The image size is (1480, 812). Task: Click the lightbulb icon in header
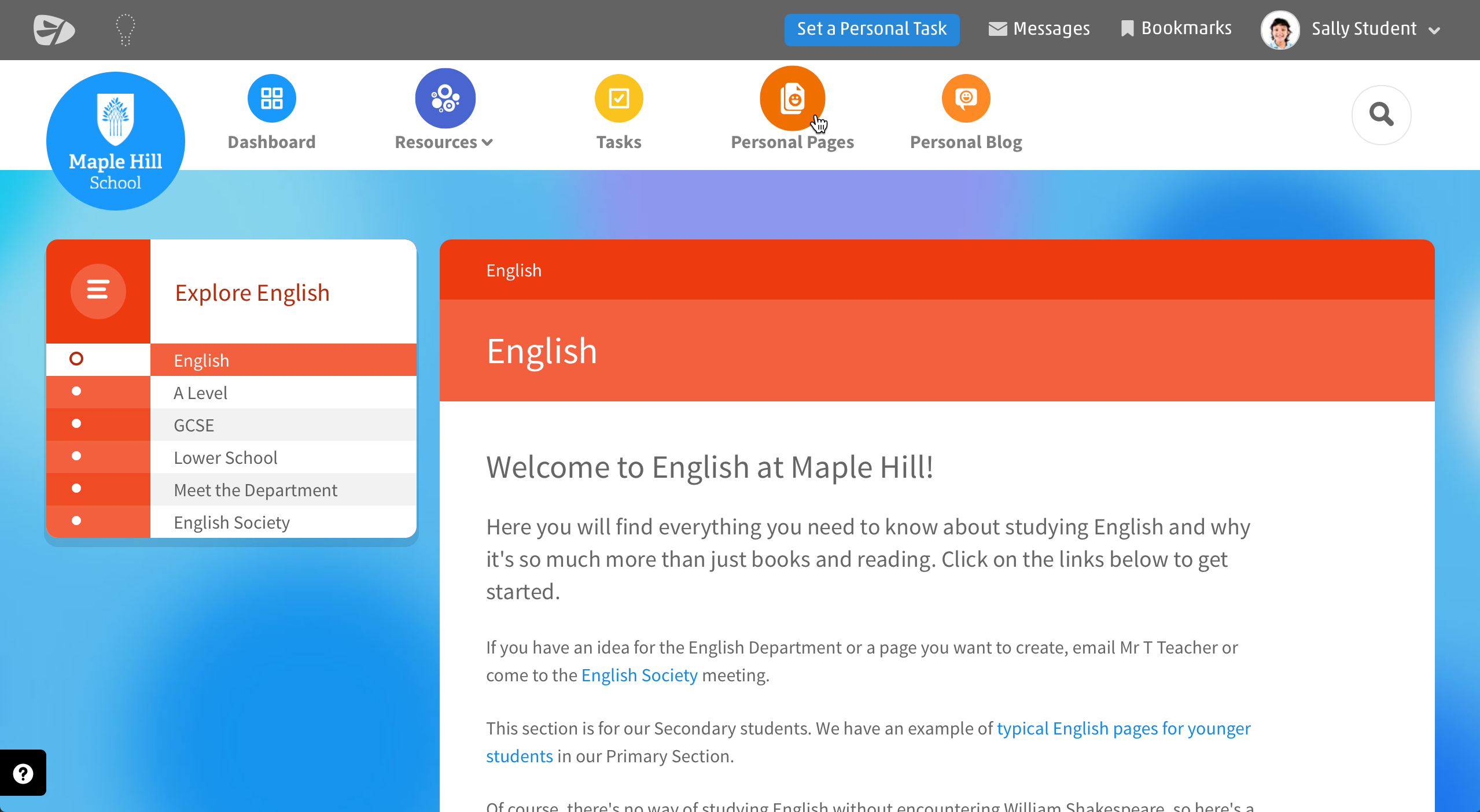(x=125, y=30)
